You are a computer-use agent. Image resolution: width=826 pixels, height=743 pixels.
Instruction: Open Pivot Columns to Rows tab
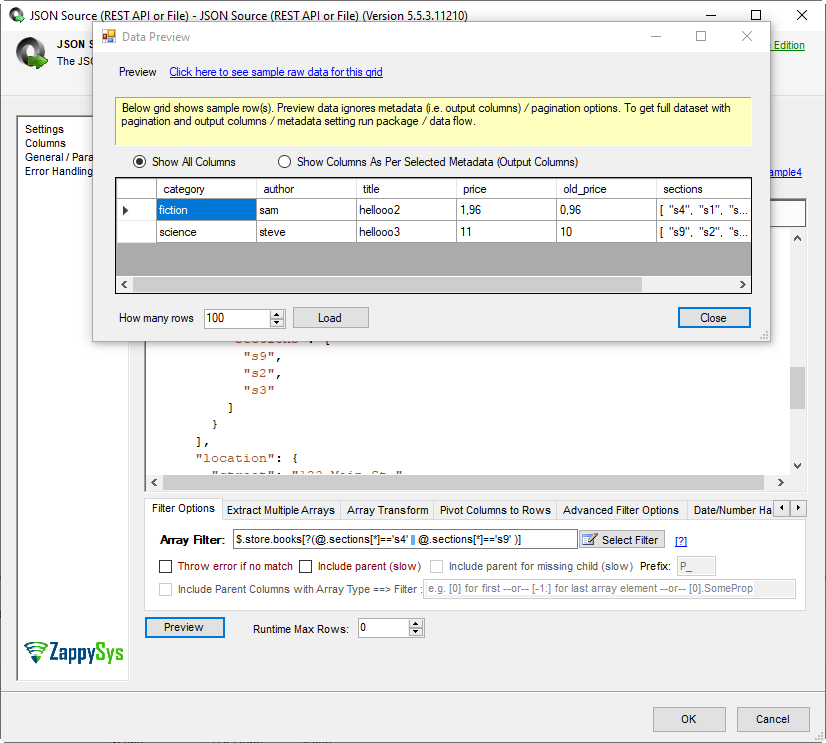(495, 510)
